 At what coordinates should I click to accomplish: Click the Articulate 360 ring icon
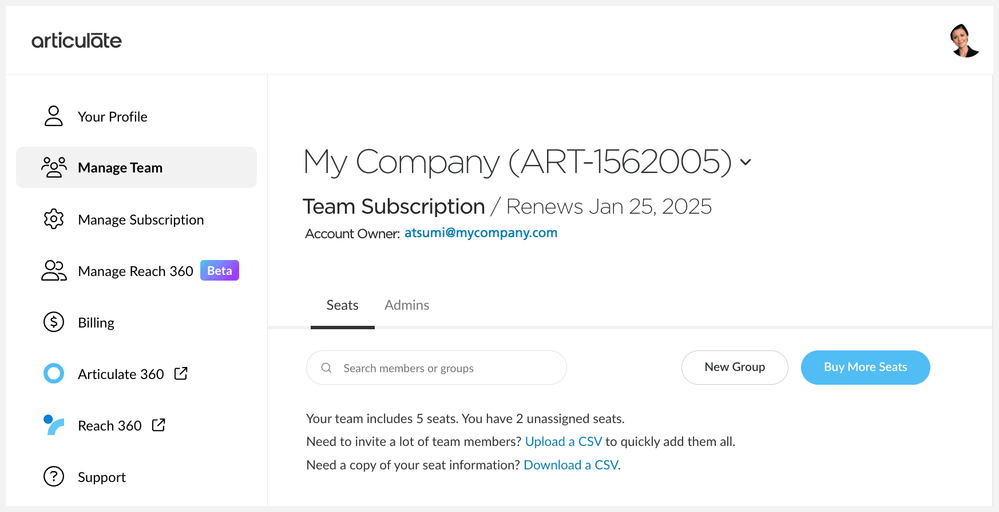54,374
